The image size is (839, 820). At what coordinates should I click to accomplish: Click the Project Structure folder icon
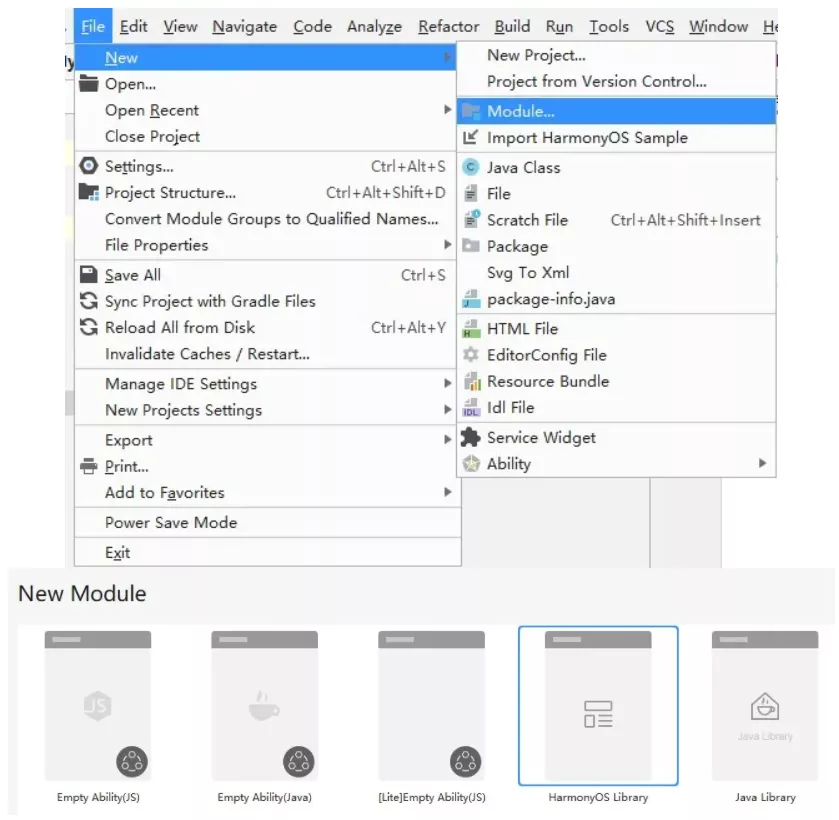click(89, 192)
